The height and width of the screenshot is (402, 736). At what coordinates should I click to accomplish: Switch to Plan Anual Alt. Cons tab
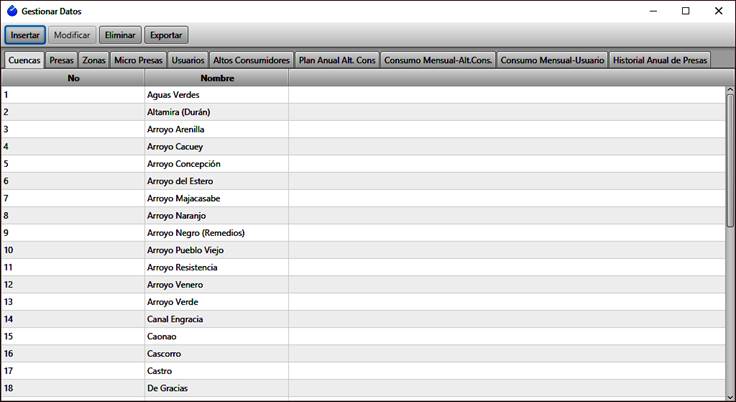tap(338, 60)
